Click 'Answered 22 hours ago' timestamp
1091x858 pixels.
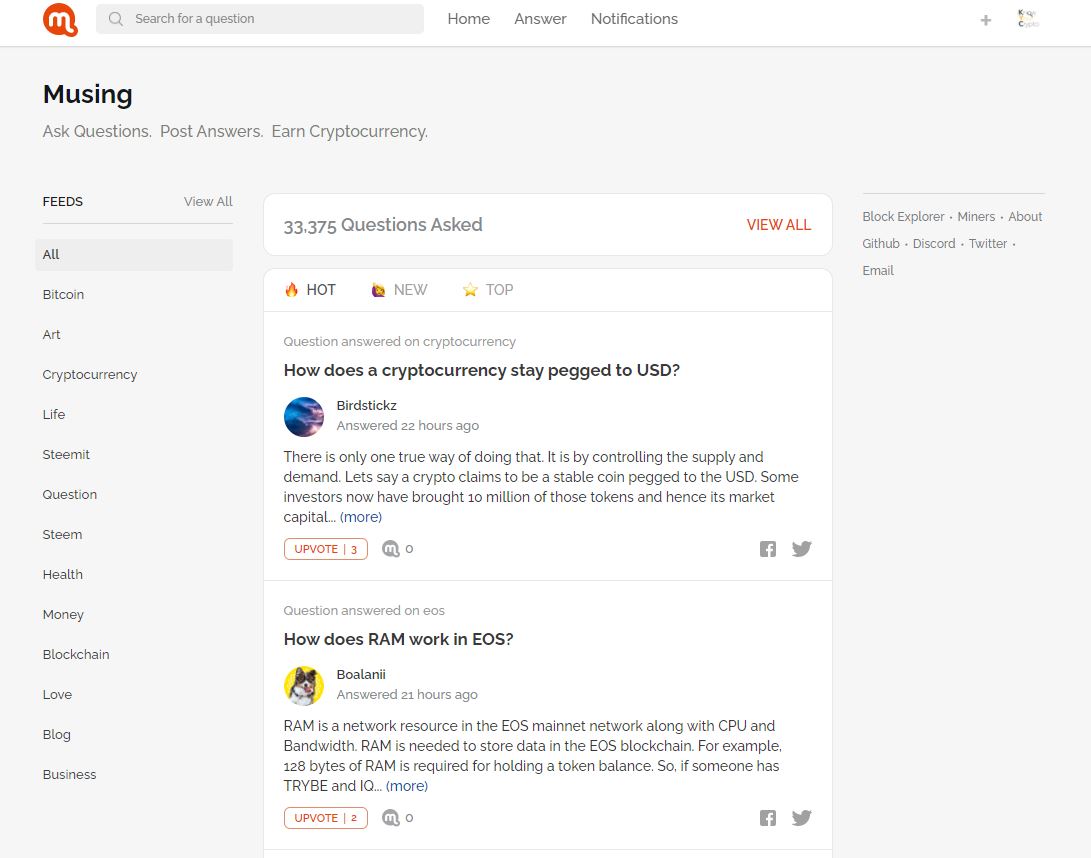408,426
